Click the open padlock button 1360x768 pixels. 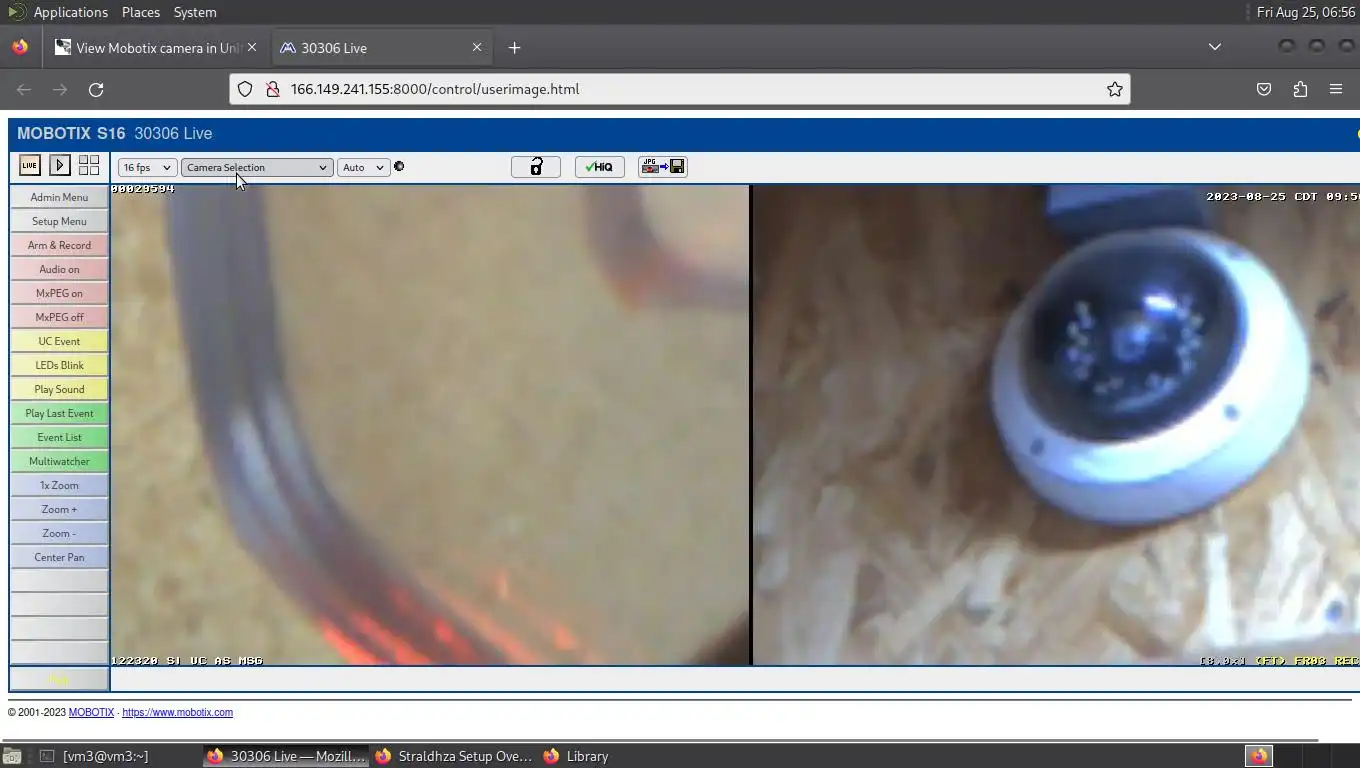(x=536, y=167)
